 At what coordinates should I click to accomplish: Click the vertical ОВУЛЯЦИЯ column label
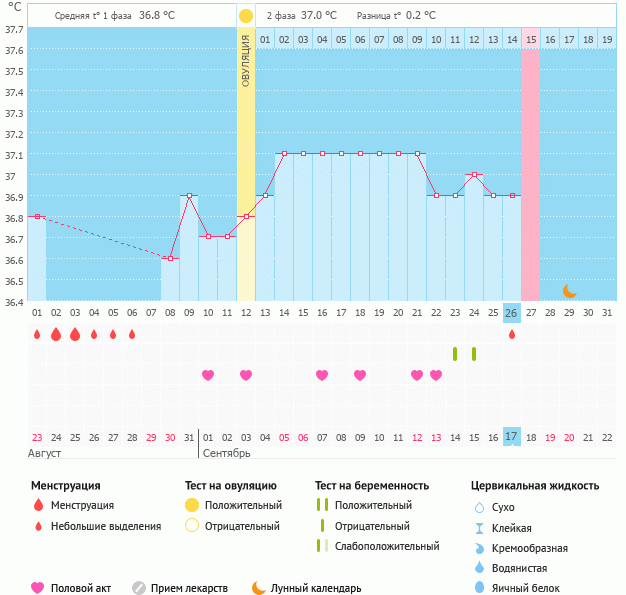click(x=246, y=60)
